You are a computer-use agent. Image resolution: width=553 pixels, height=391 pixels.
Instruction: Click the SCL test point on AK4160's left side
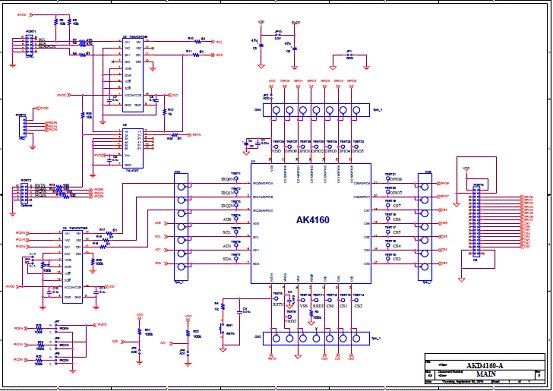(236, 232)
